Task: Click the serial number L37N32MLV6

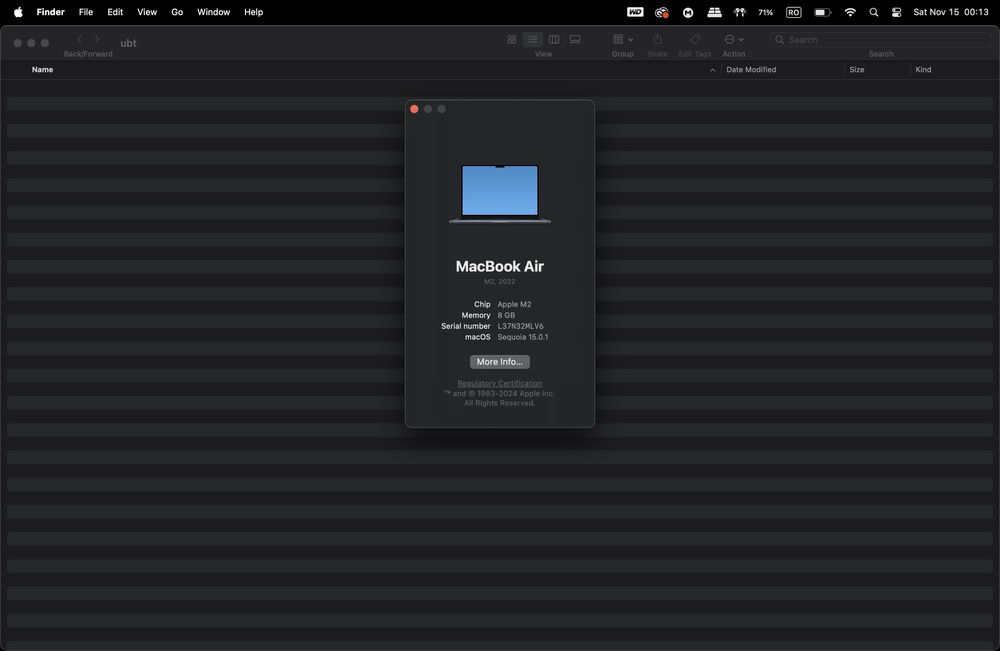Action: (x=520, y=326)
